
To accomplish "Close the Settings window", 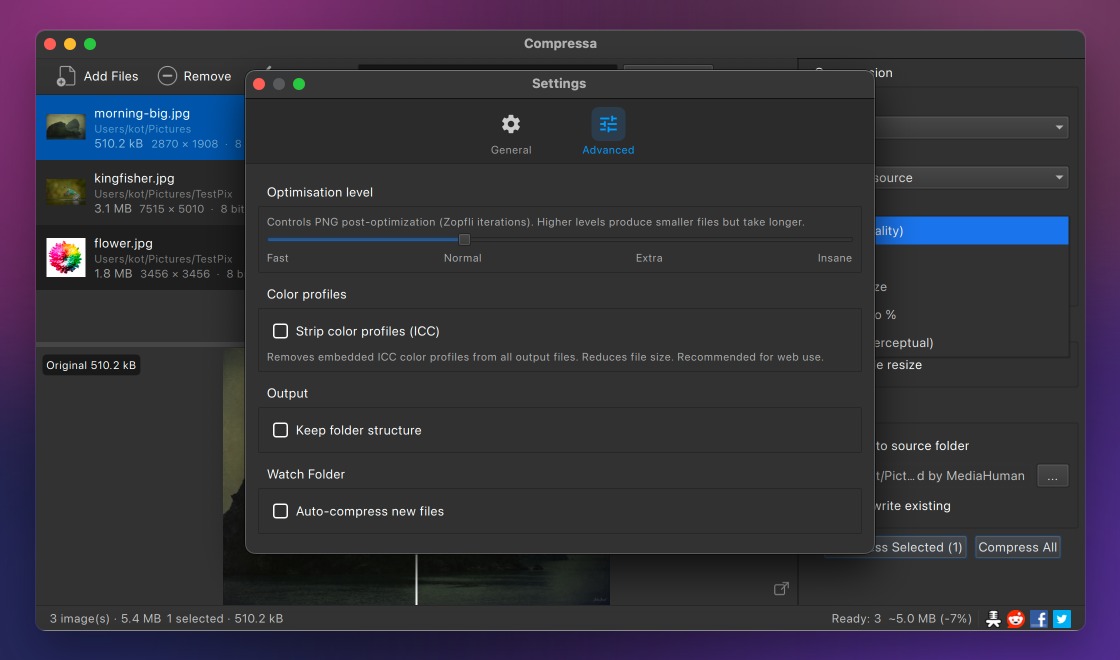I will pyautogui.click(x=259, y=84).
